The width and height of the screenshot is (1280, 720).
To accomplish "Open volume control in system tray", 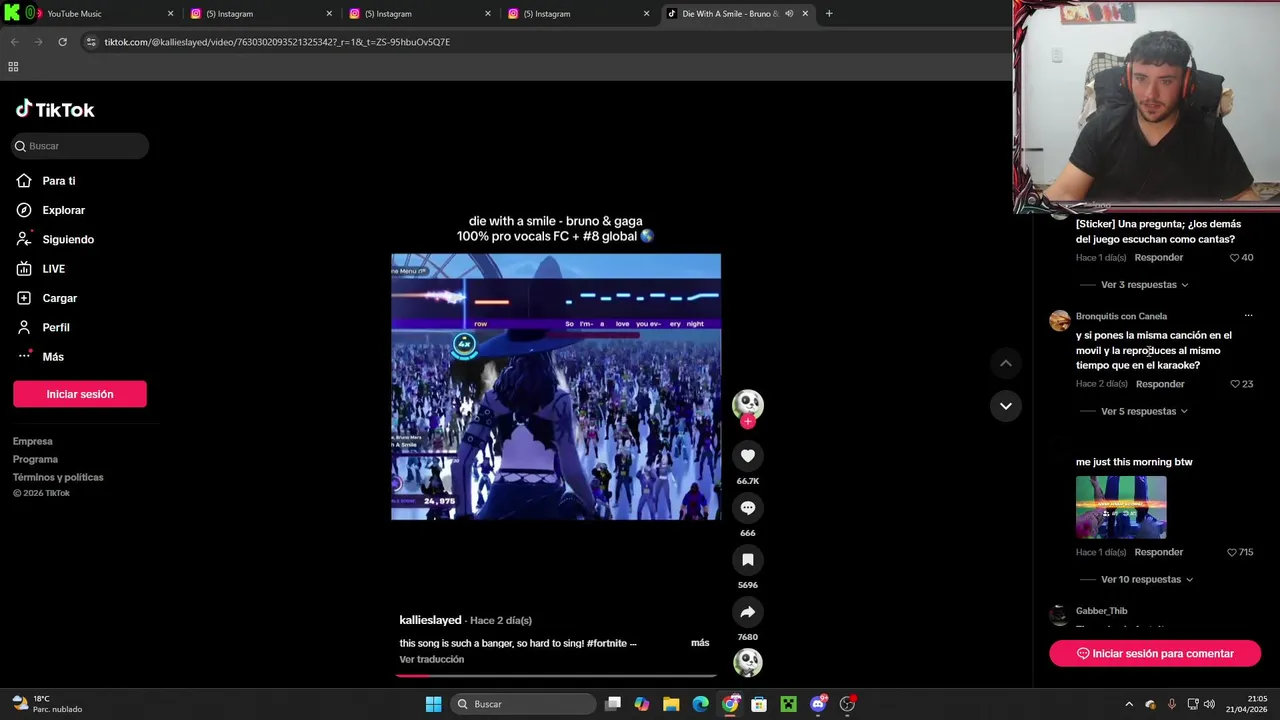I will [x=1209, y=704].
